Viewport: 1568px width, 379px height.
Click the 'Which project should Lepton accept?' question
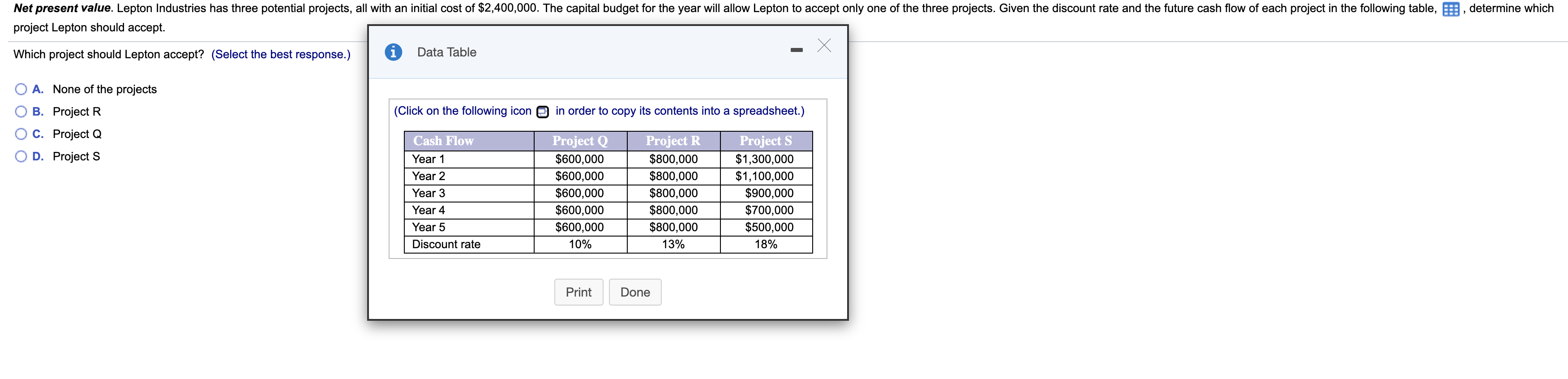[x=109, y=54]
